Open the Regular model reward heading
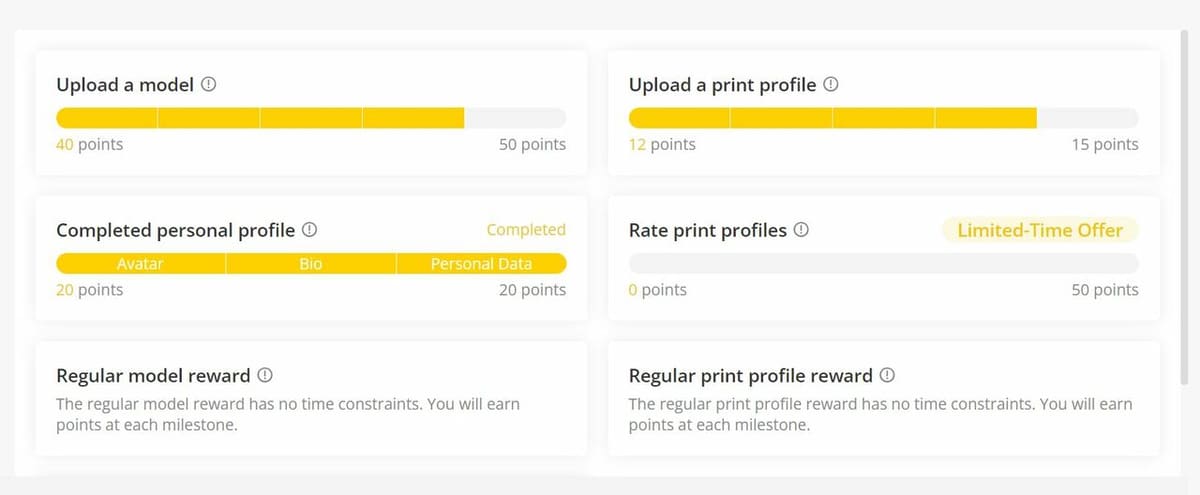1200x495 pixels. 153,376
